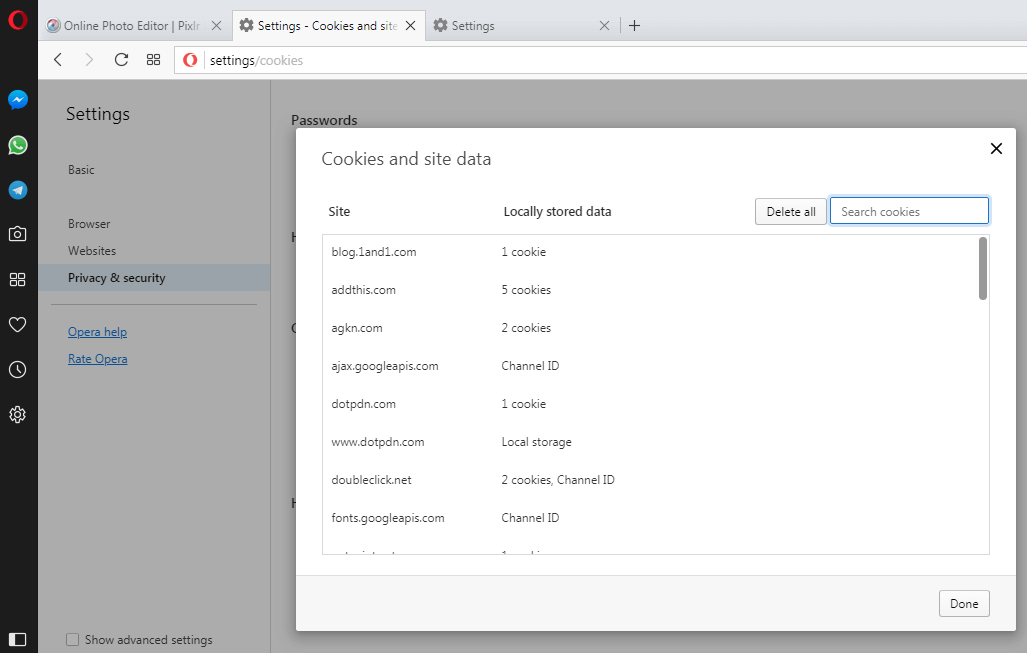Open Telegram in the sidebar

(x=18, y=190)
